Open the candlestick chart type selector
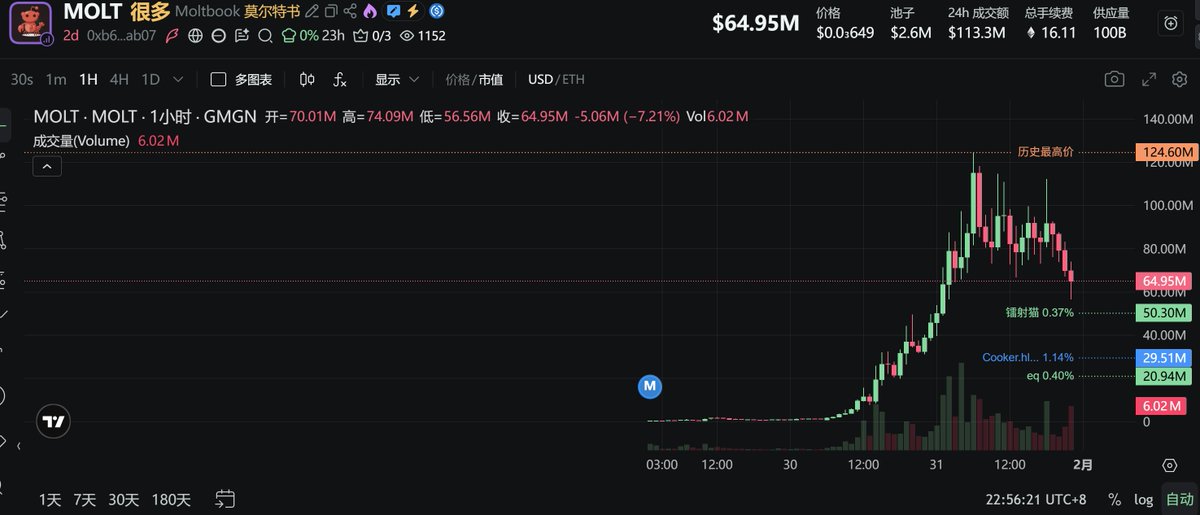 point(307,79)
